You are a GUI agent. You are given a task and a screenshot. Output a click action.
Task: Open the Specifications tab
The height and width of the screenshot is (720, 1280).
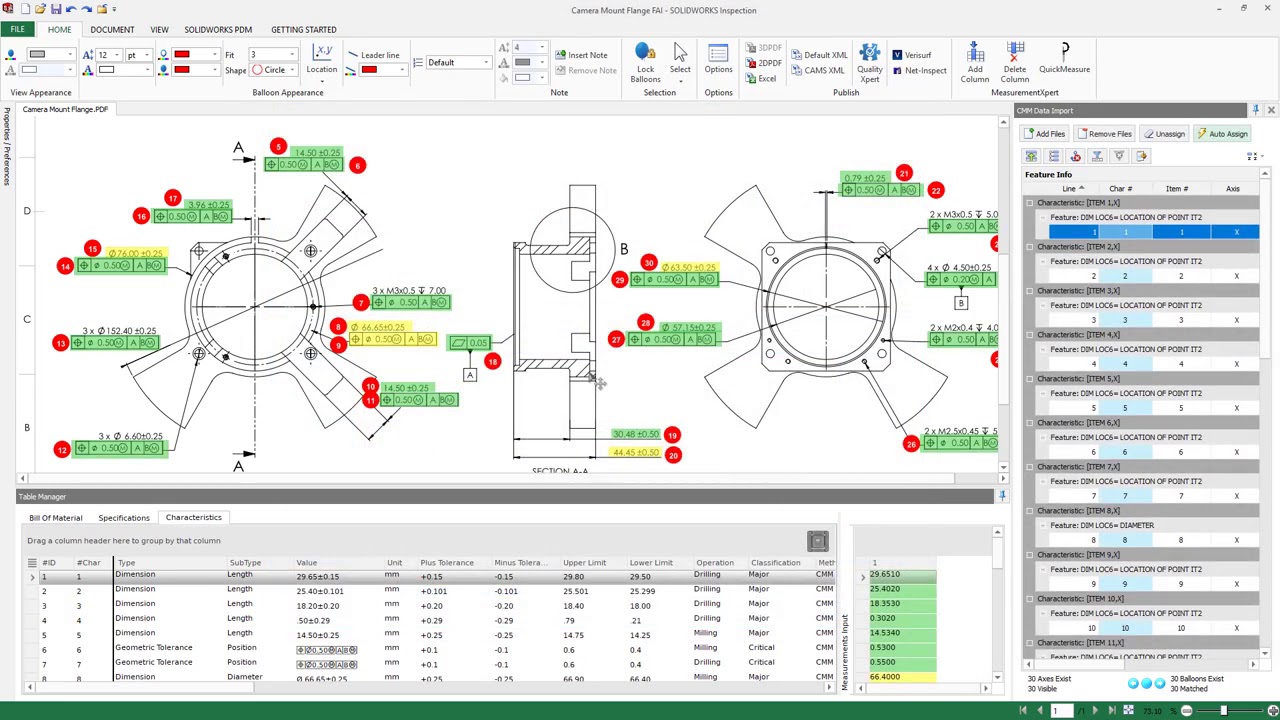point(124,518)
